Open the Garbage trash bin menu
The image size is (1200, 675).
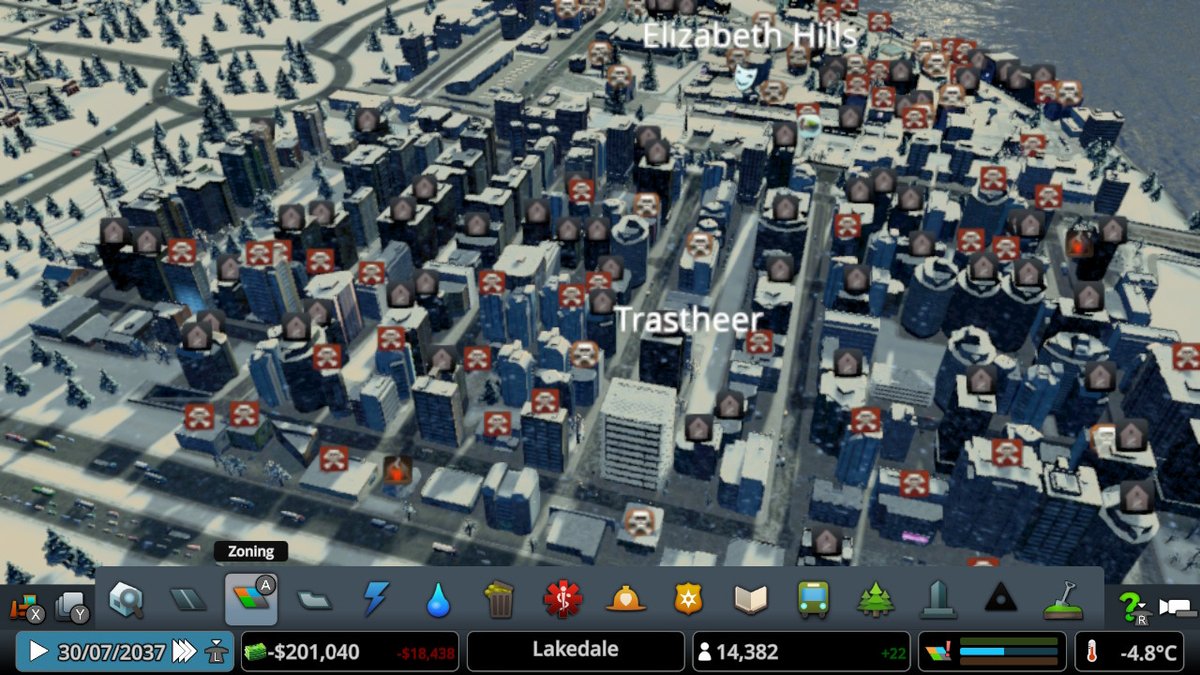(499, 599)
